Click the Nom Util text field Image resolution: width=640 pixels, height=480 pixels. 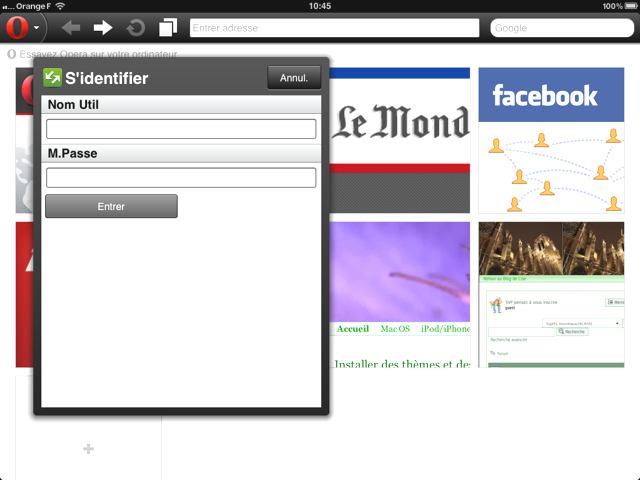click(x=181, y=129)
